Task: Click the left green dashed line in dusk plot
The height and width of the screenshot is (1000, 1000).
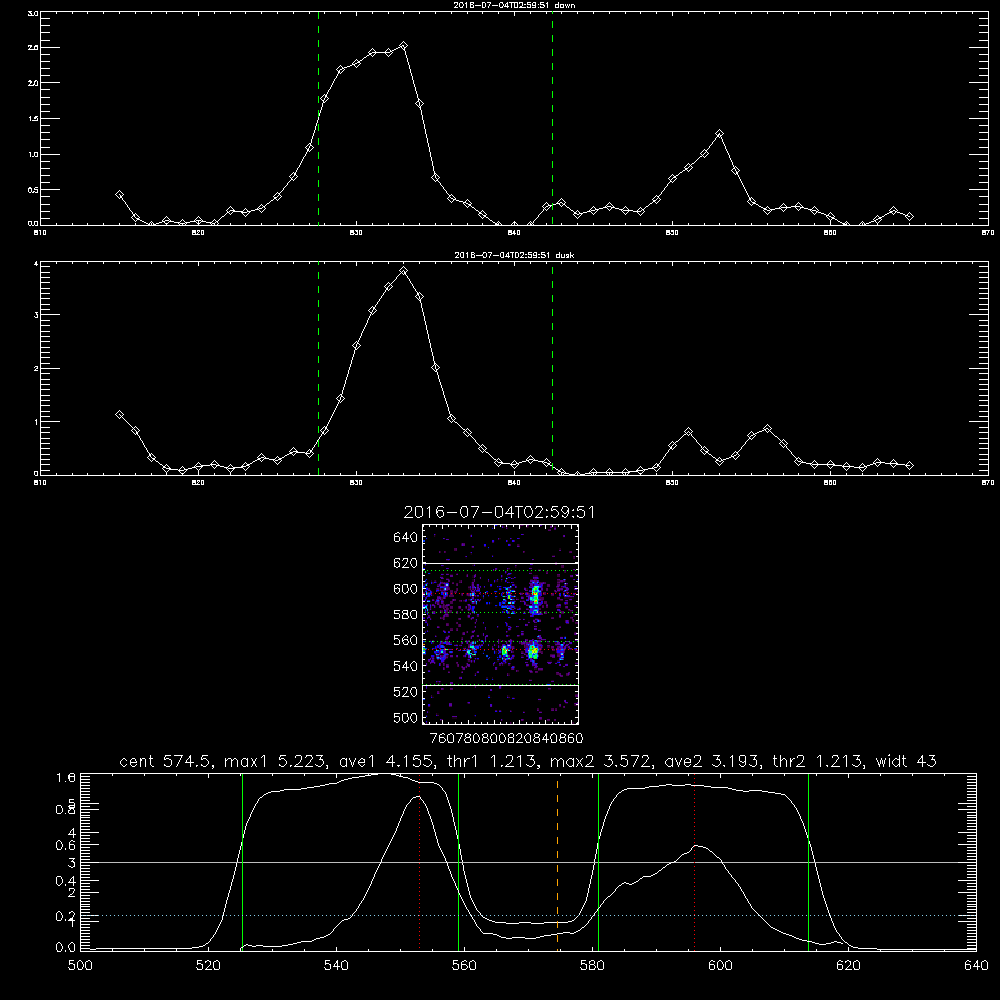Action: [x=318, y=369]
